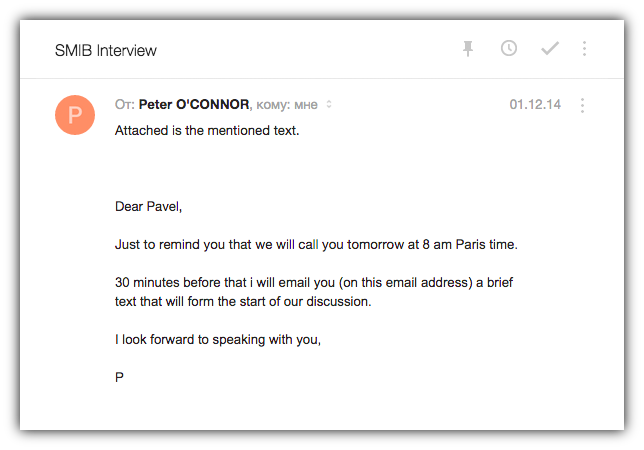Click the orange P sender avatar
This screenshot has width=644, height=450.
75,116
